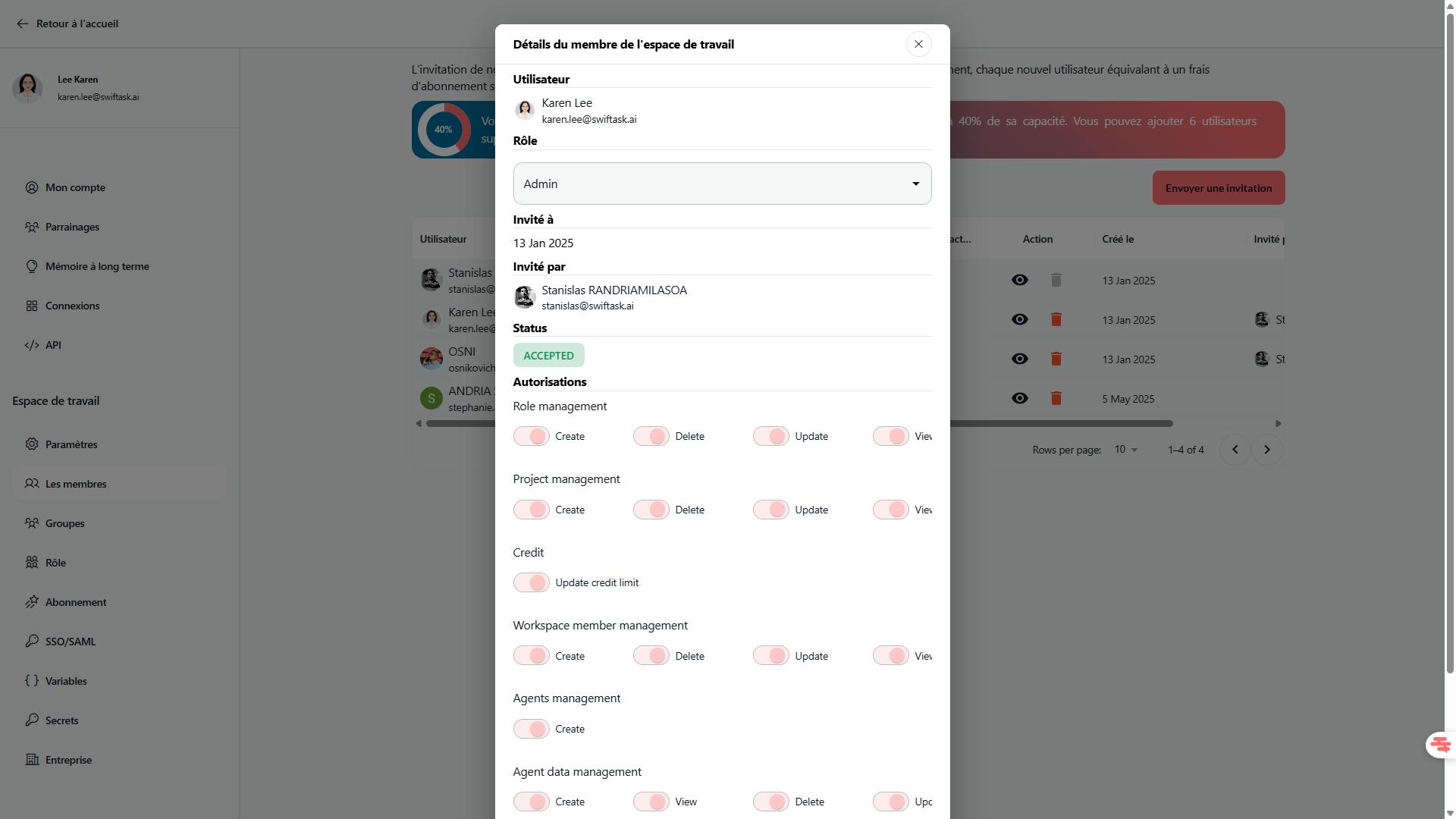
Task: Click the Mémoire à long terme bulb icon
Action: coord(32,266)
